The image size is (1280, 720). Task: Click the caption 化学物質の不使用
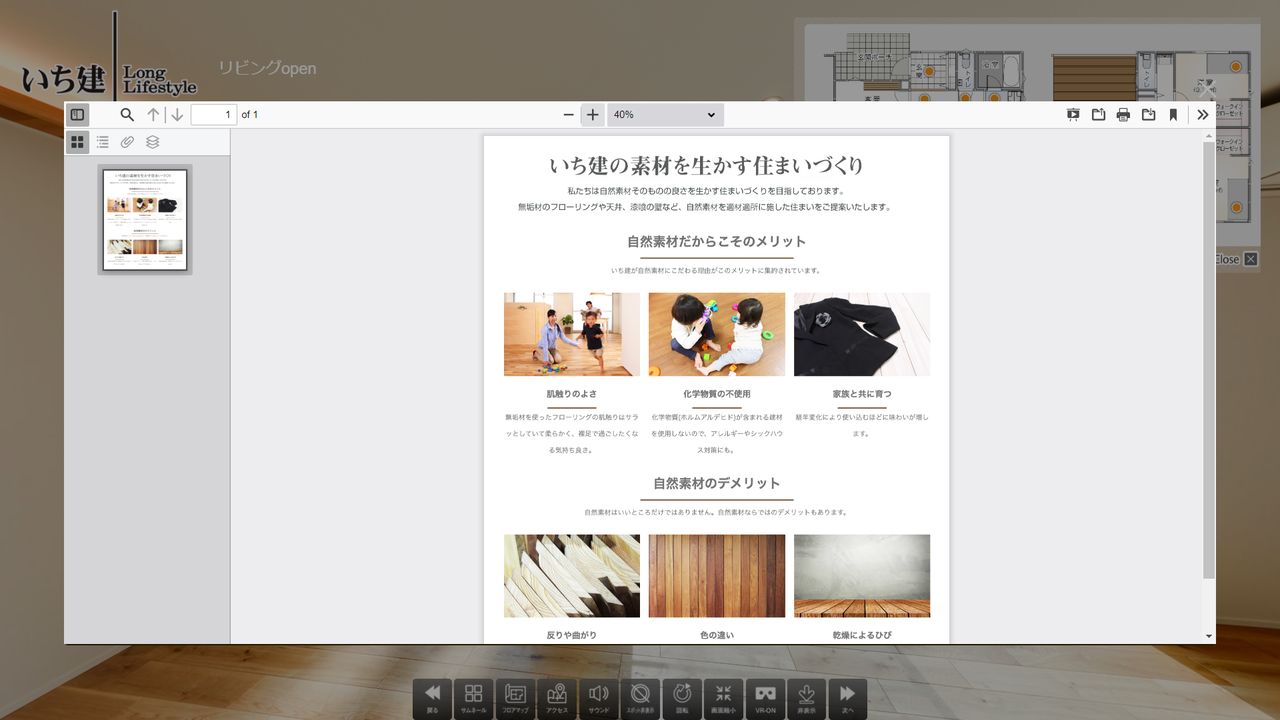click(717, 394)
